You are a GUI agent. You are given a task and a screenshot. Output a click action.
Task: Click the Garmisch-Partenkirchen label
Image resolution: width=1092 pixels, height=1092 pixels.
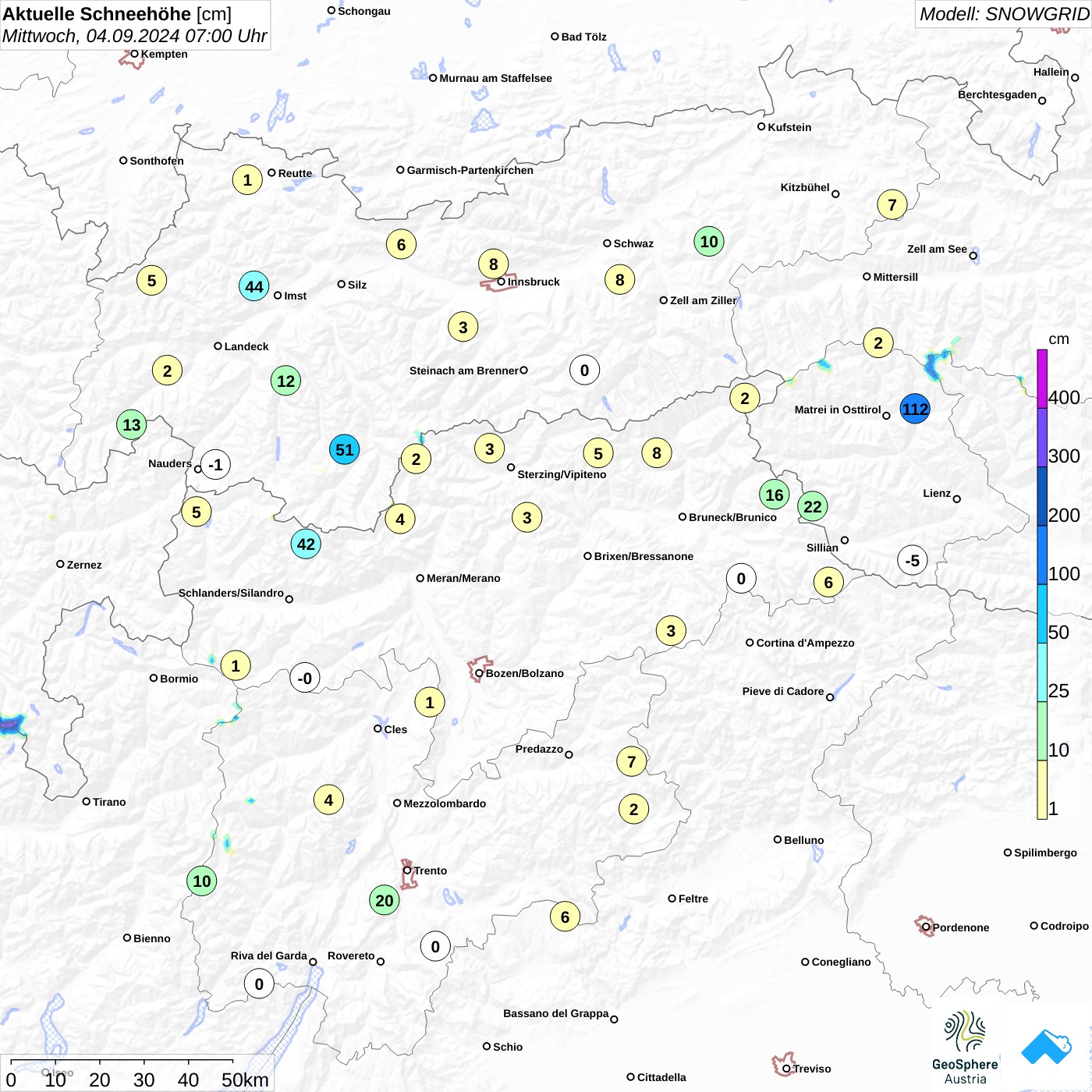click(x=470, y=170)
